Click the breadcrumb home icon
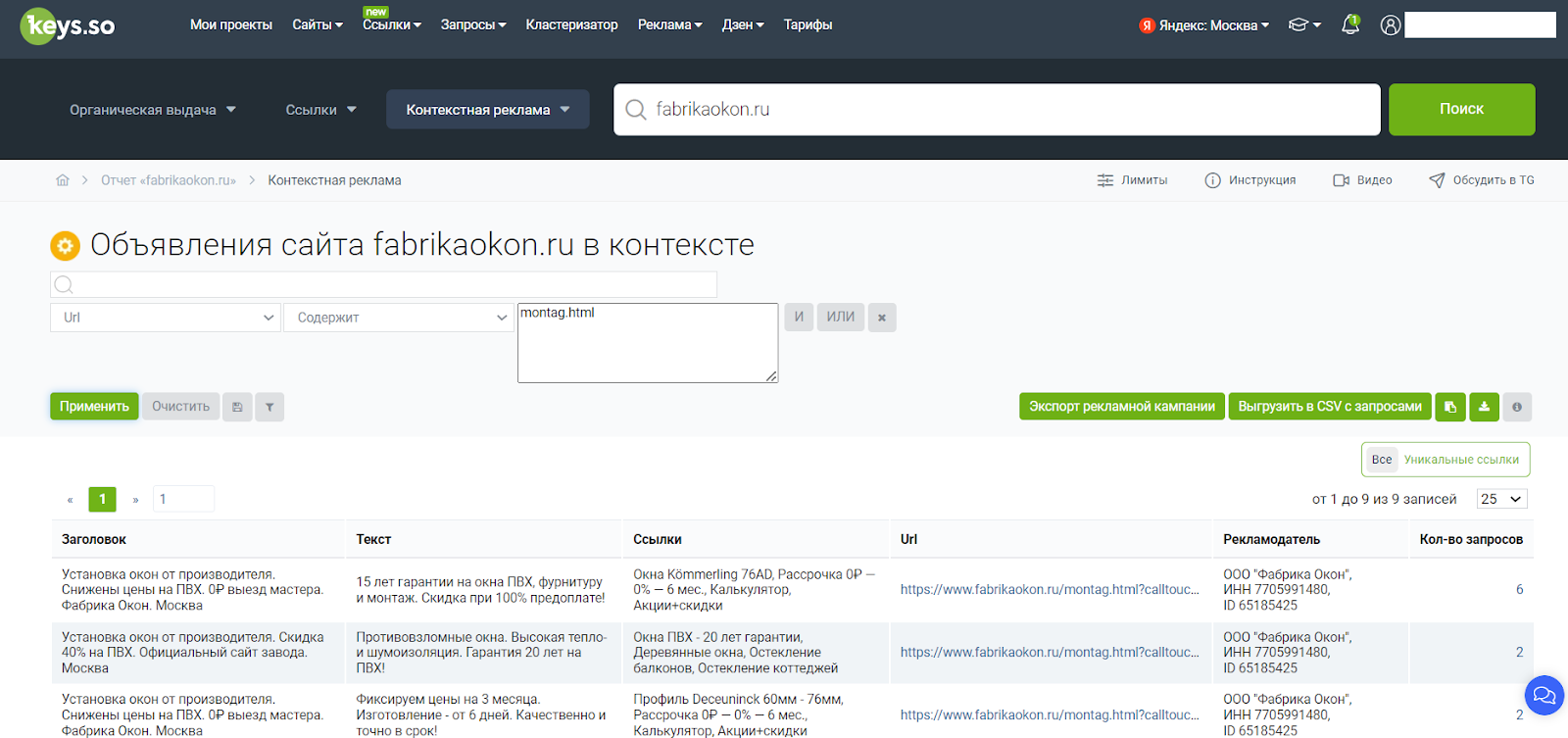The image size is (1568, 738). pyautogui.click(x=63, y=180)
